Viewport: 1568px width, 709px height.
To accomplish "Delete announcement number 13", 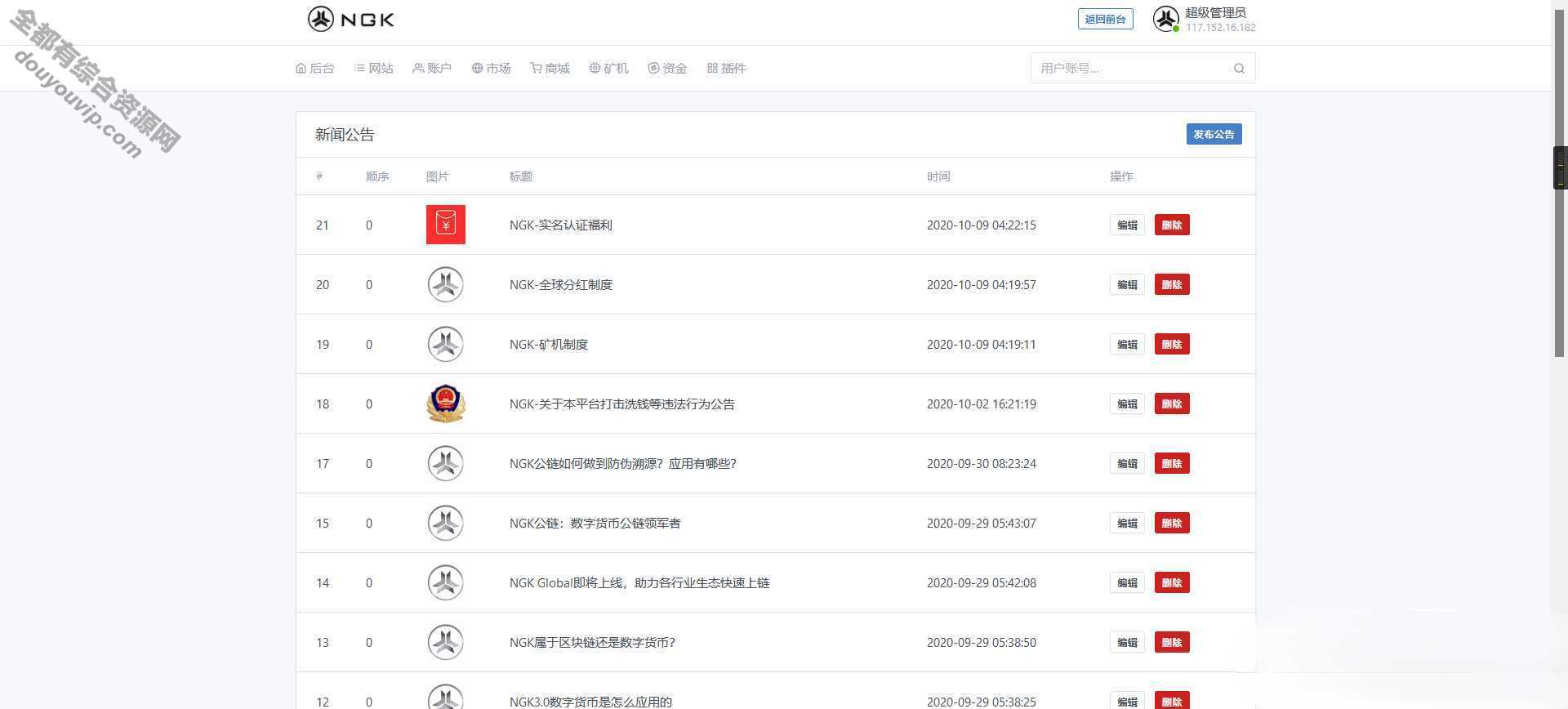I will click(1172, 642).
